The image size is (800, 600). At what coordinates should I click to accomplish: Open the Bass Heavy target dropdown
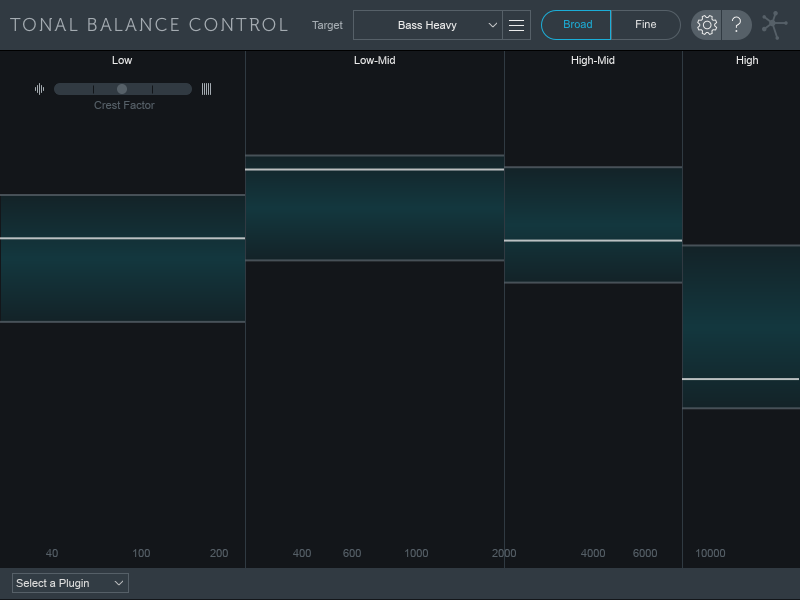pyautogui.click(x=428, y=25)
